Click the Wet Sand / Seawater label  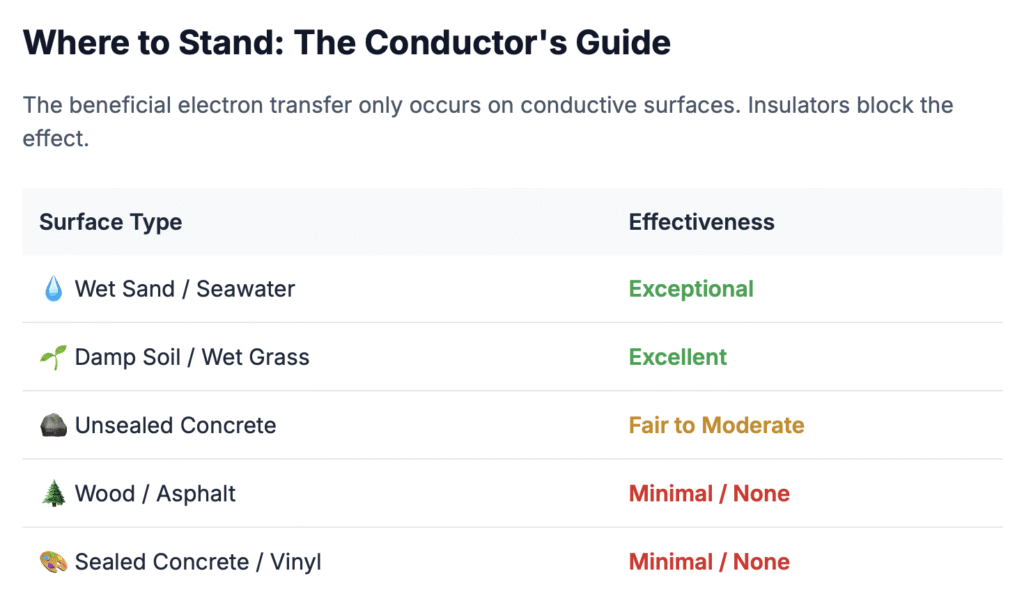[x=185, y=290]
